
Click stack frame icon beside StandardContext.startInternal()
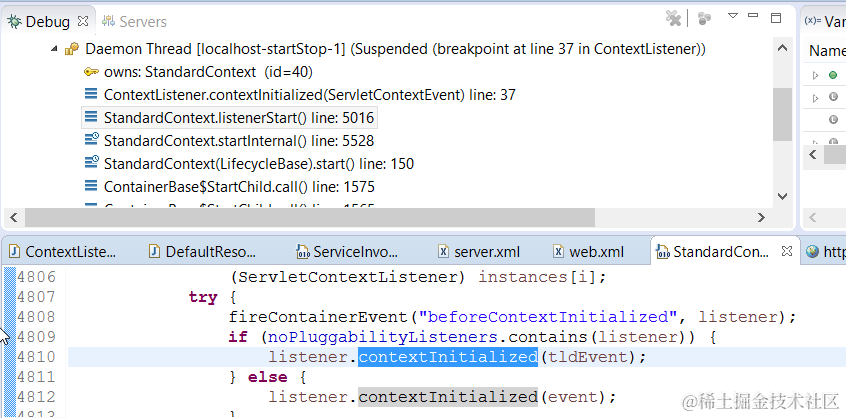click(x=91, y=140)
